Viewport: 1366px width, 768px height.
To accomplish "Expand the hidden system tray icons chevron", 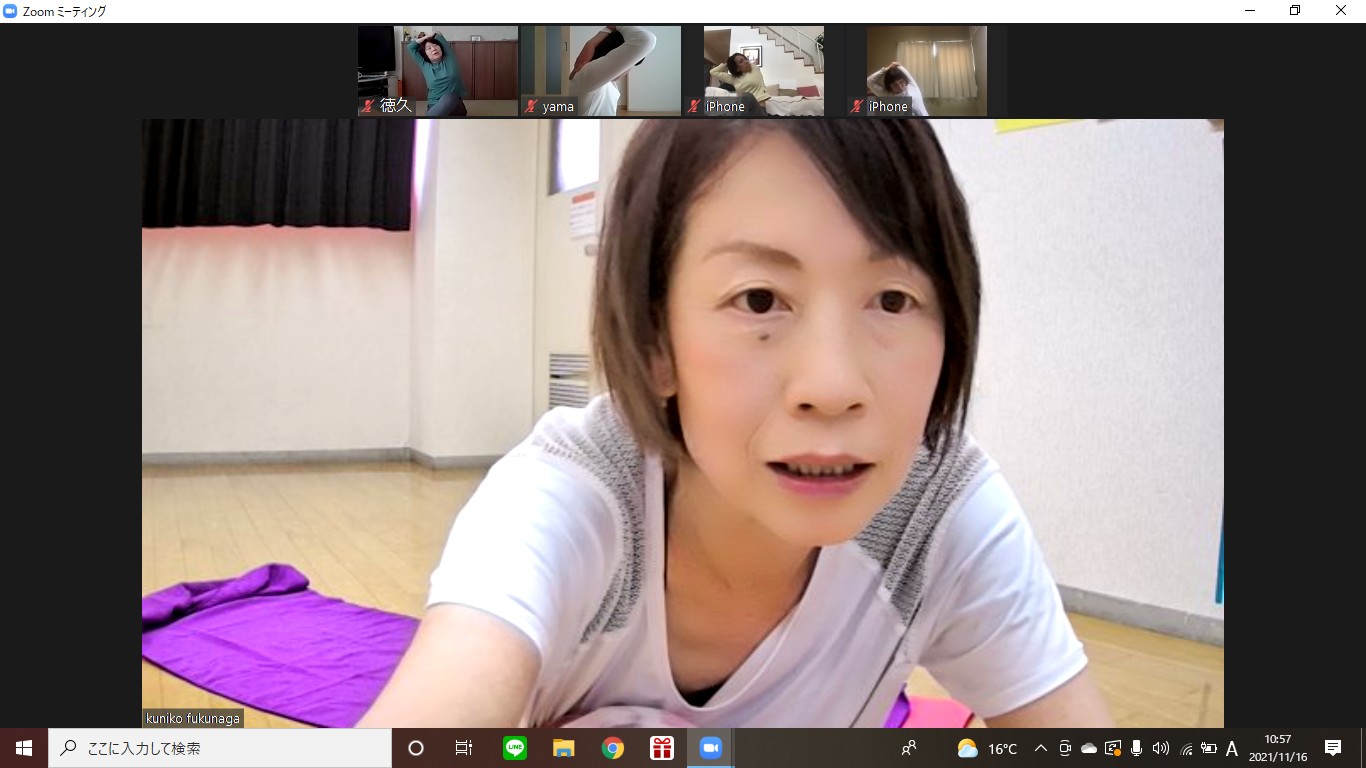I will tap(1041, 748).
